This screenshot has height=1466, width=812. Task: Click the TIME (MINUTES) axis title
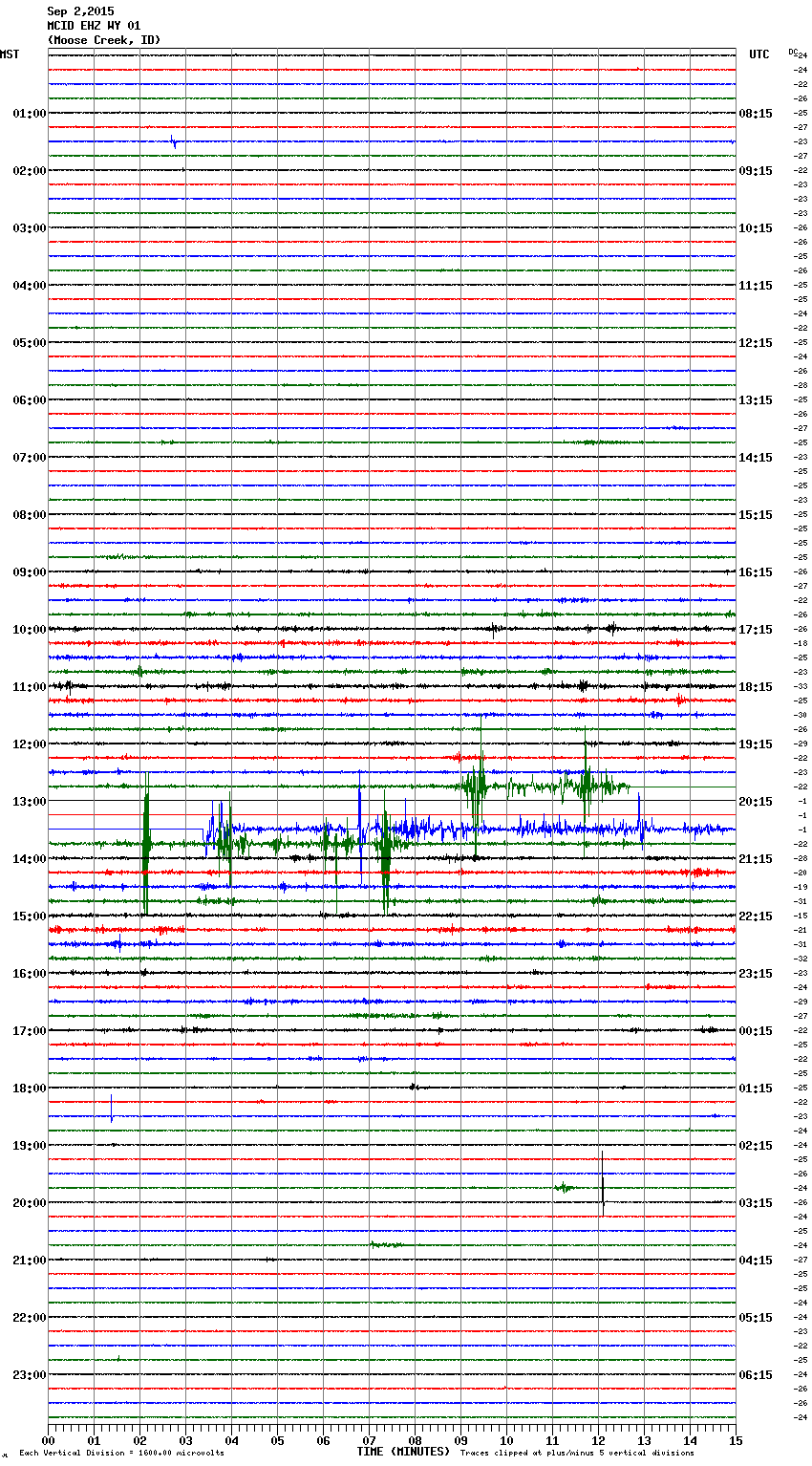click(403, 1452)
